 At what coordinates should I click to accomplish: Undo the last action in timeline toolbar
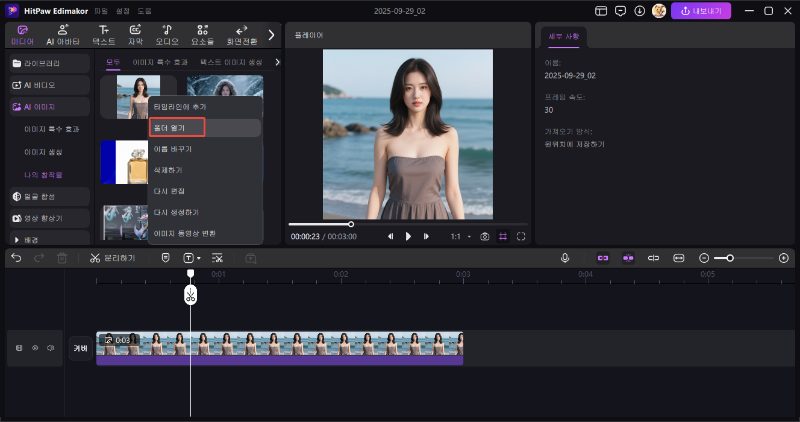click(x=16, y=258)
